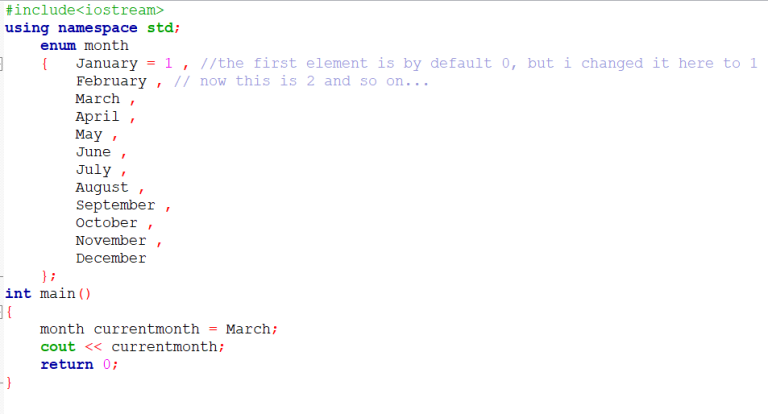Click the February enumerator
Image resolution: width=768 pixels, height=414 pixels.
coord(111,81)
